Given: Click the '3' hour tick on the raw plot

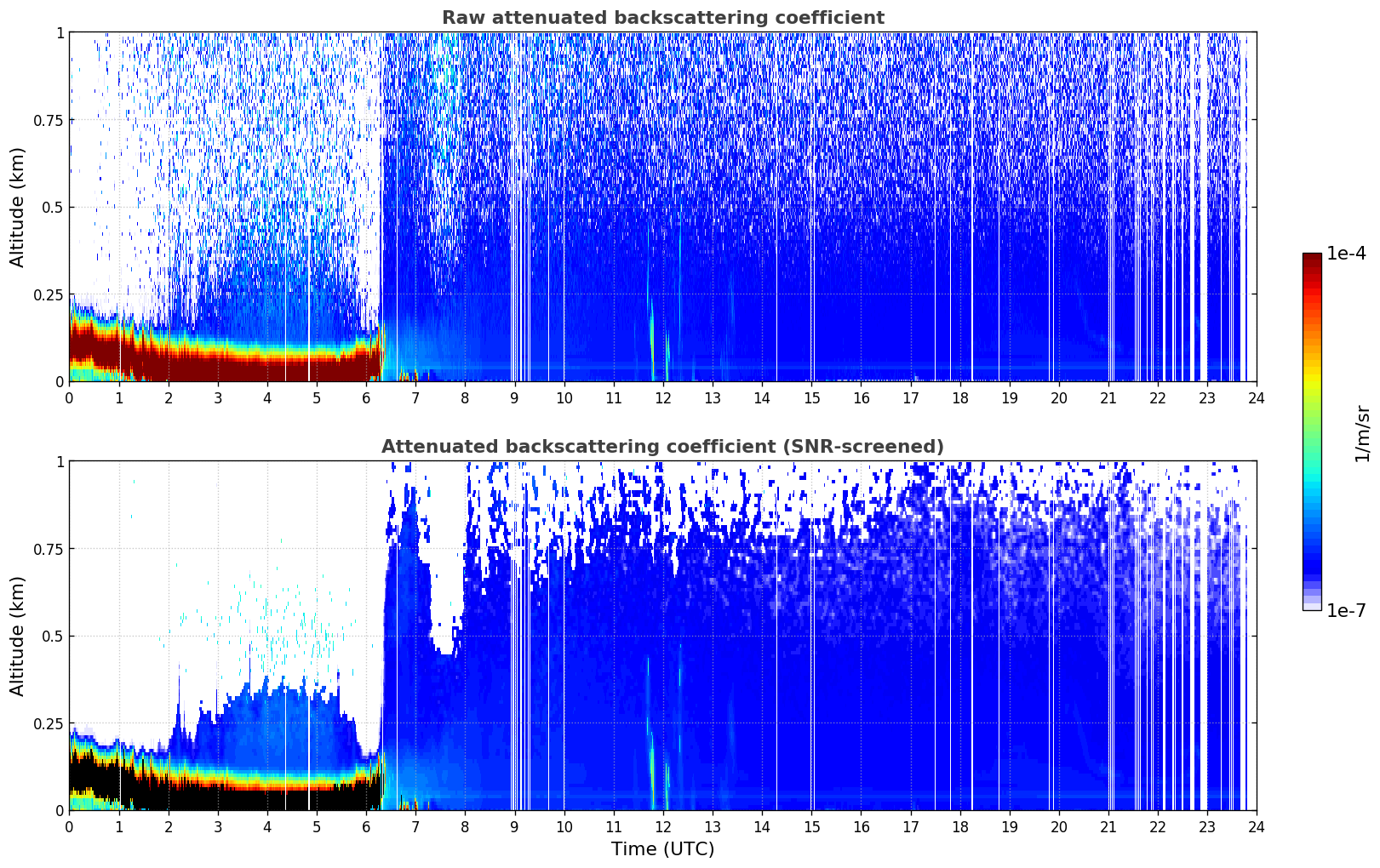Looking at the screenshot, I should tap(218, 397).
